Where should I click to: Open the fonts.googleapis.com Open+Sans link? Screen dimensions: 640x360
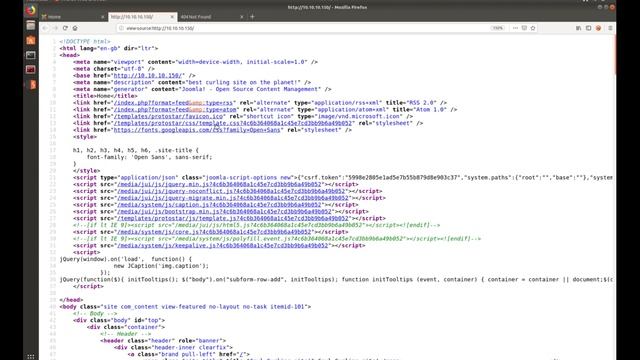197,130
